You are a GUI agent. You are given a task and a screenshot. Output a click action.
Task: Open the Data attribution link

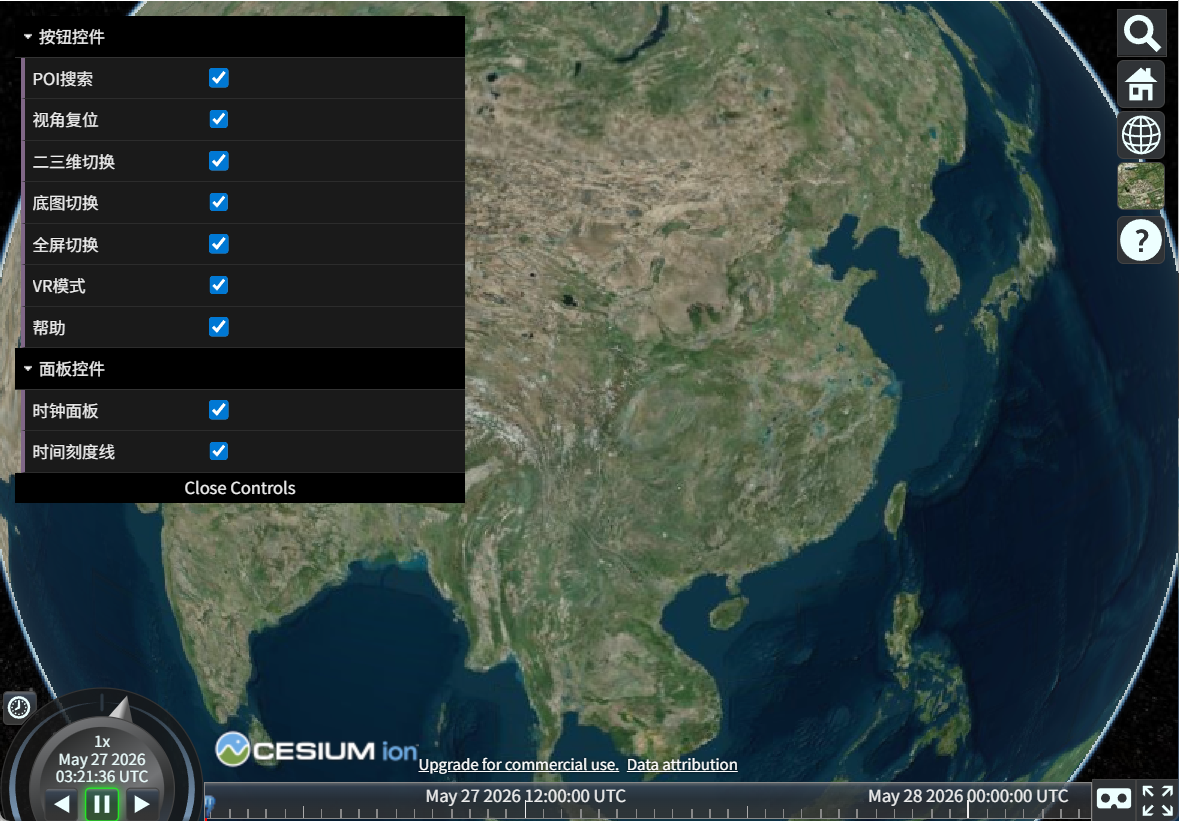click(682, 765)
